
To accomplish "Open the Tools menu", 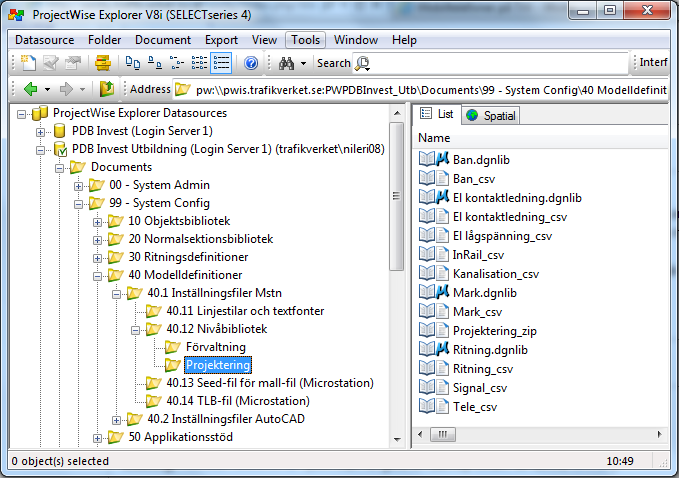I will tap(305, 40).
